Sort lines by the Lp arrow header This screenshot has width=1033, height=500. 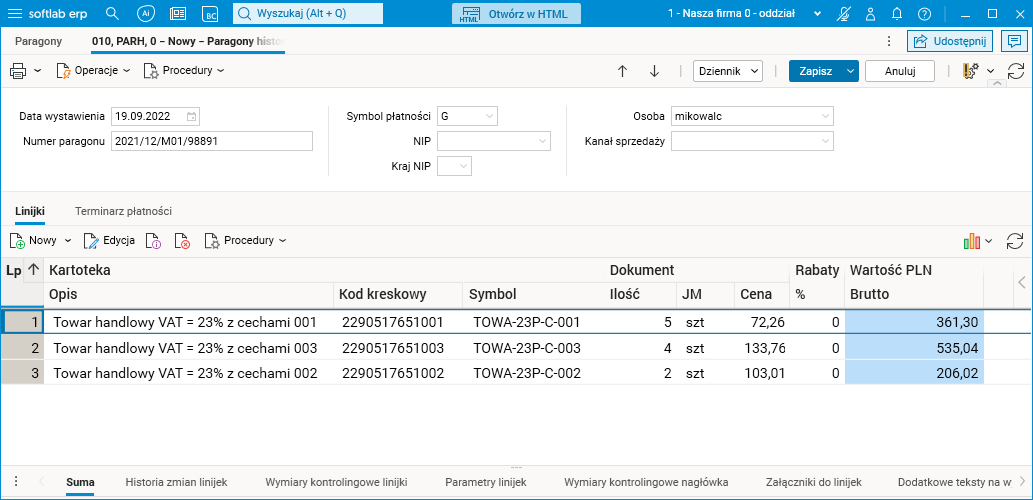click(33, 270)
